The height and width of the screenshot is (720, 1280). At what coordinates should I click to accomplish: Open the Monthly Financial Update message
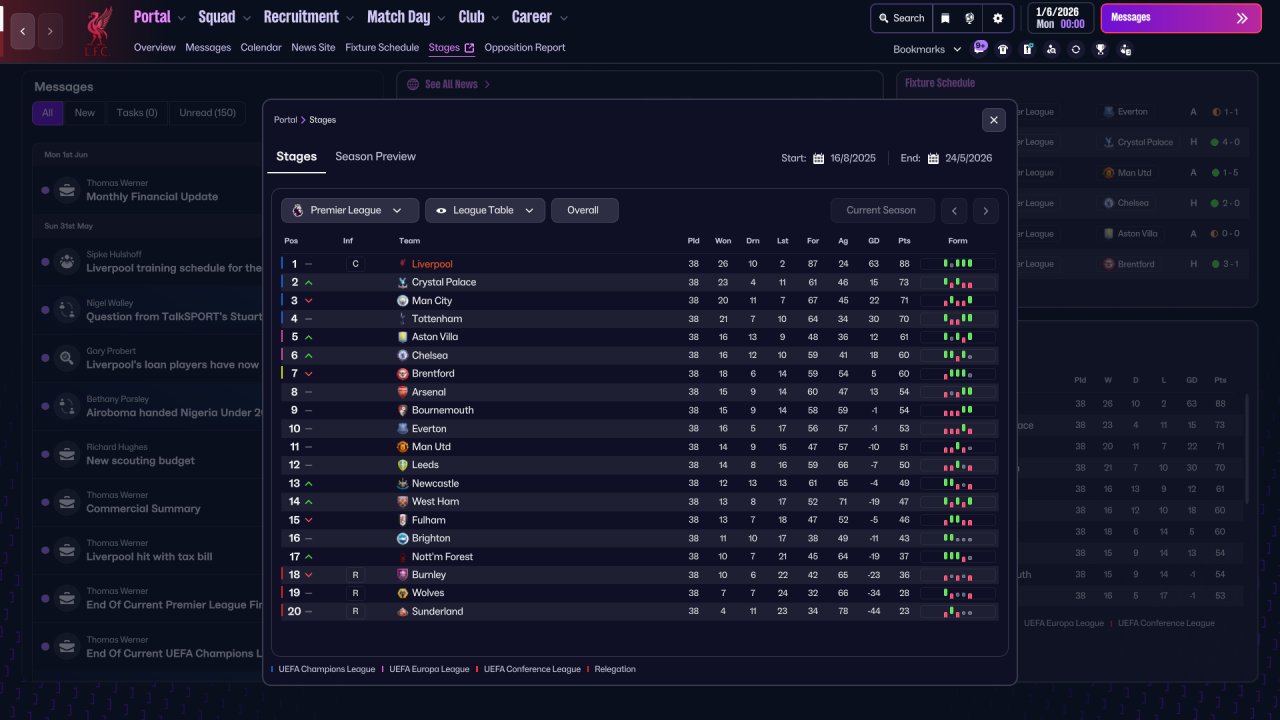[152, 197]
